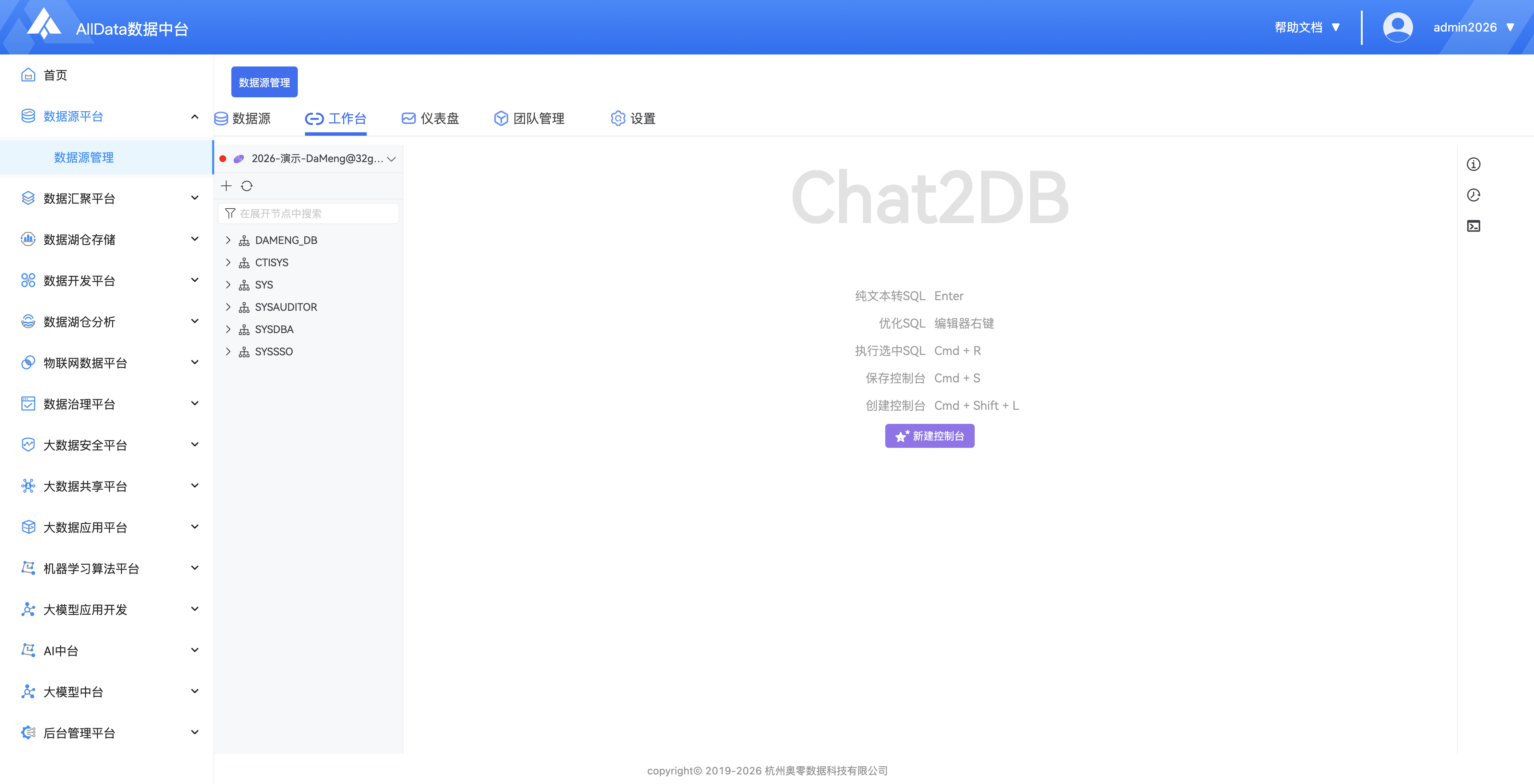Expand the SYS schema node
The image size is (1534, 784).
(228, 284)
